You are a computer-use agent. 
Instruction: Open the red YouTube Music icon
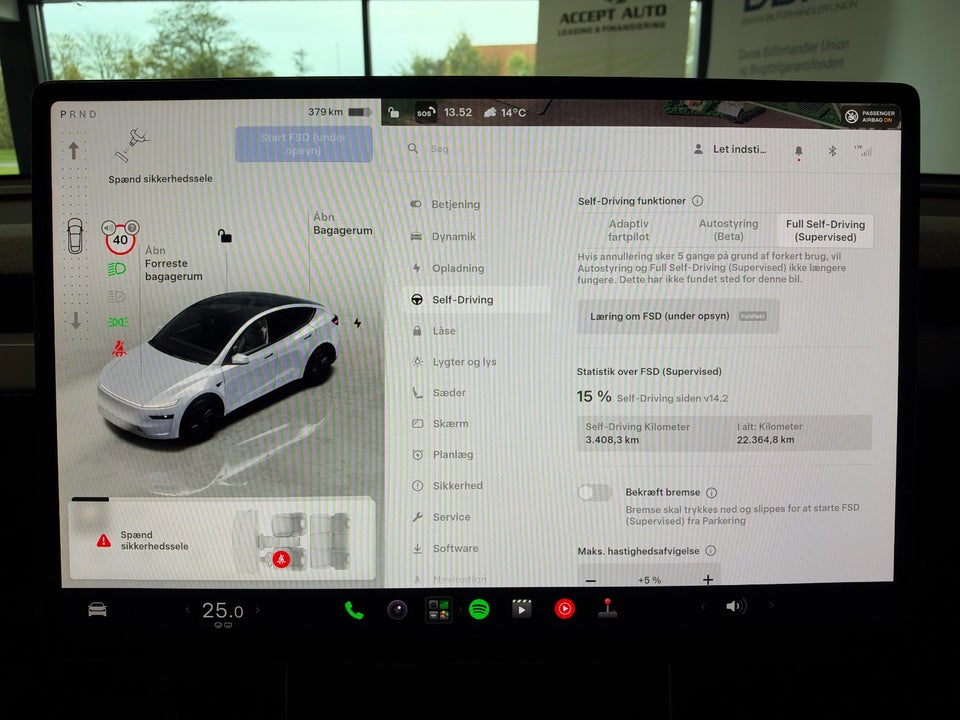click(x=564, y=609)
